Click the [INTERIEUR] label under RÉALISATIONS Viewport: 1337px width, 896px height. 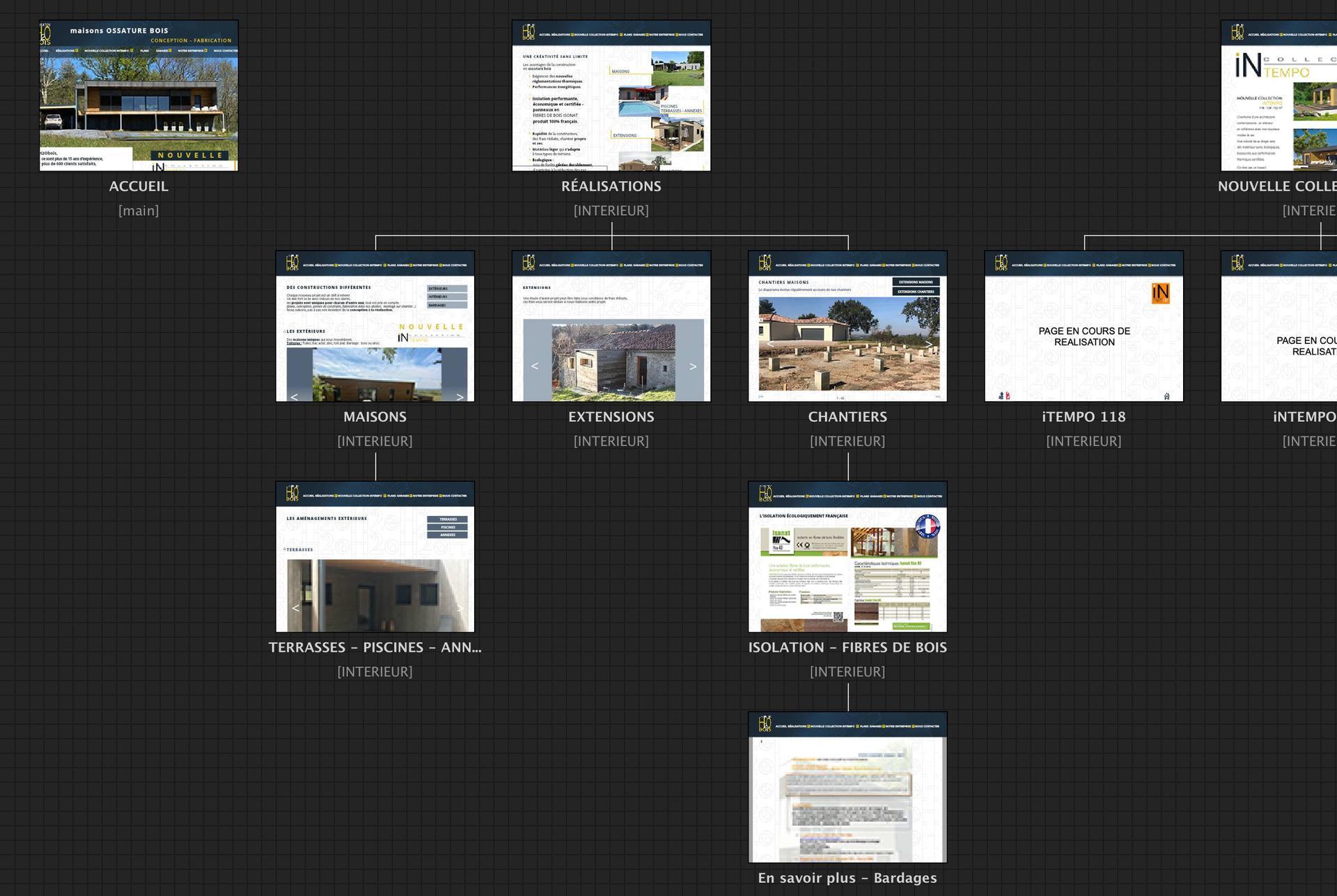tap(611, 210)
